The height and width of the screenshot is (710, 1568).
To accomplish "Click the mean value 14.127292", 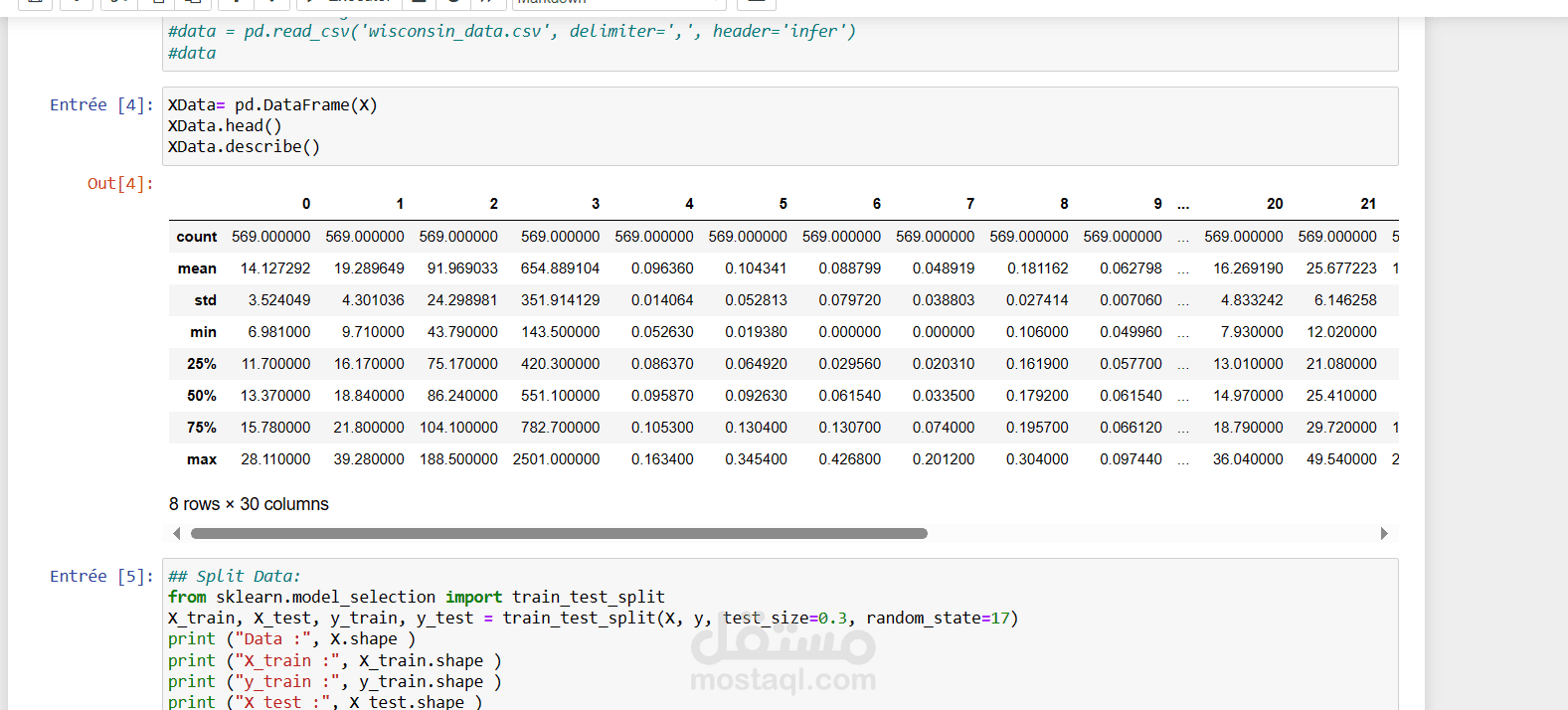I will (275, 268).
